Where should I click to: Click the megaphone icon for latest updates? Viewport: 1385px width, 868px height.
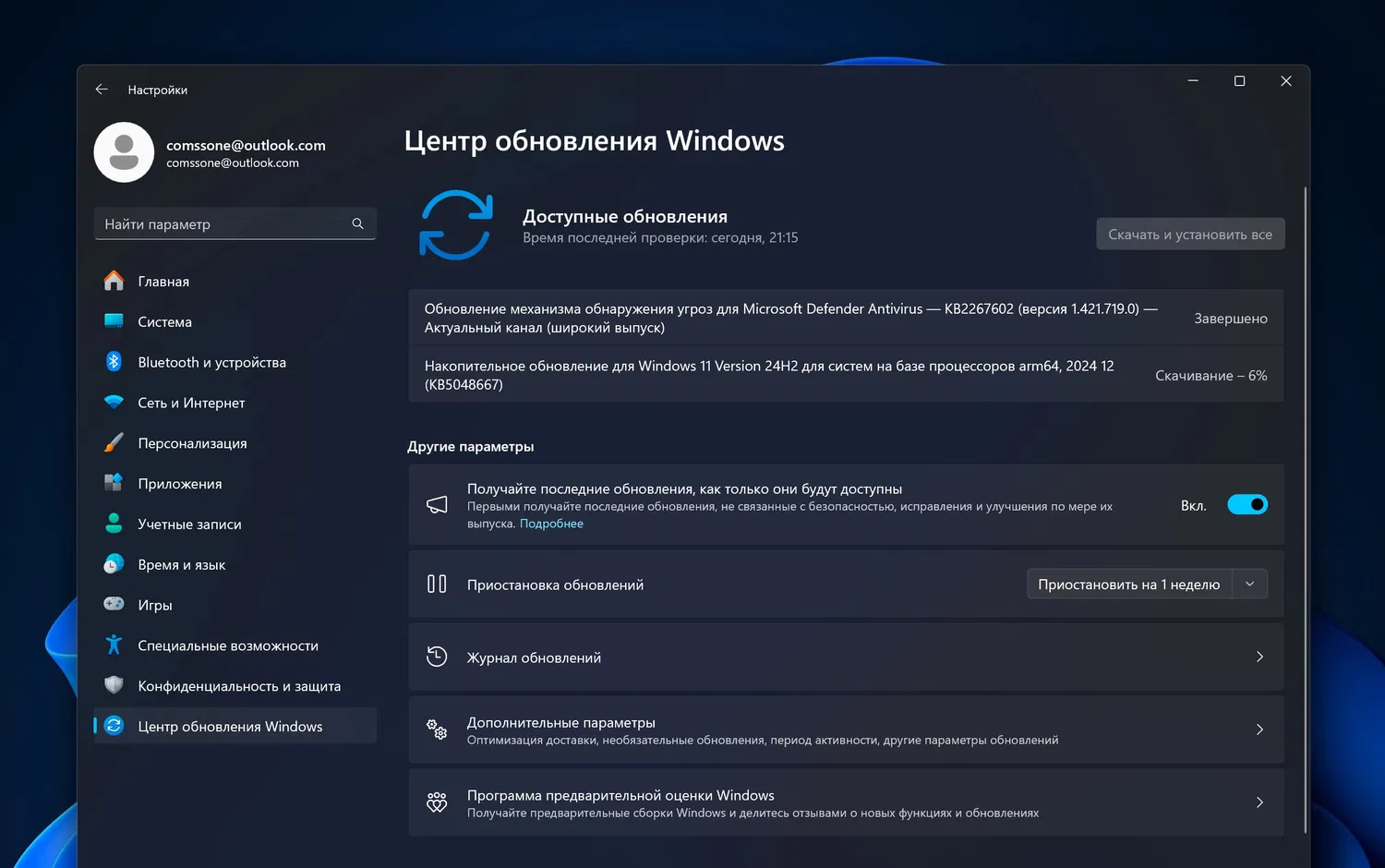click(x=437, y=504)
